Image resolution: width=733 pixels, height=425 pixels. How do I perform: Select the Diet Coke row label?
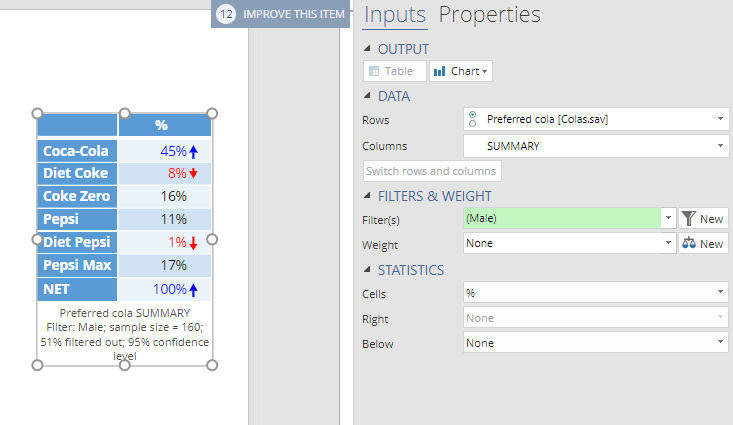click(x=77, y=173)
